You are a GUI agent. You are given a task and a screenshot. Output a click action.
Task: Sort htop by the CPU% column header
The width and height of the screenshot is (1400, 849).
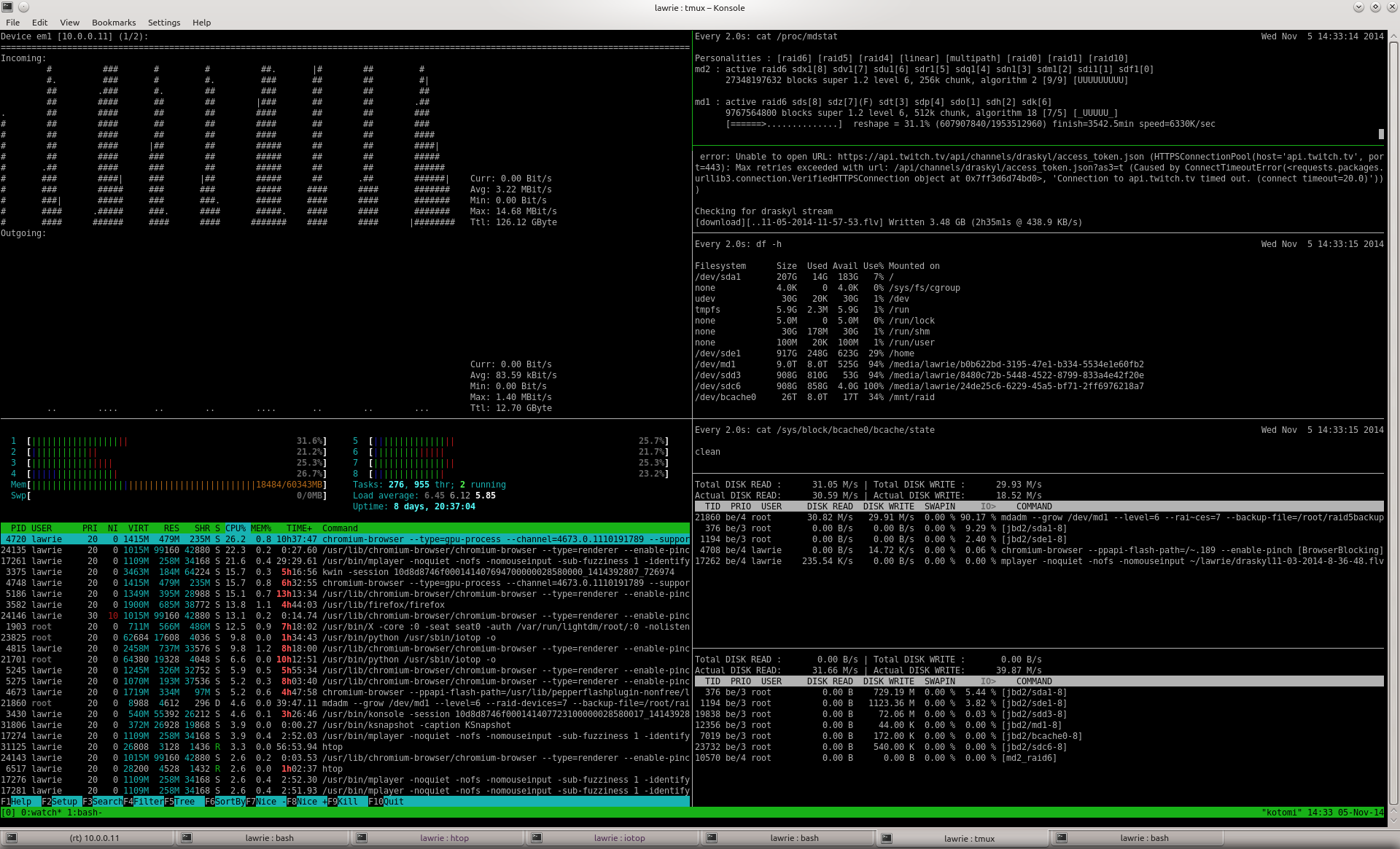(236, 528)
